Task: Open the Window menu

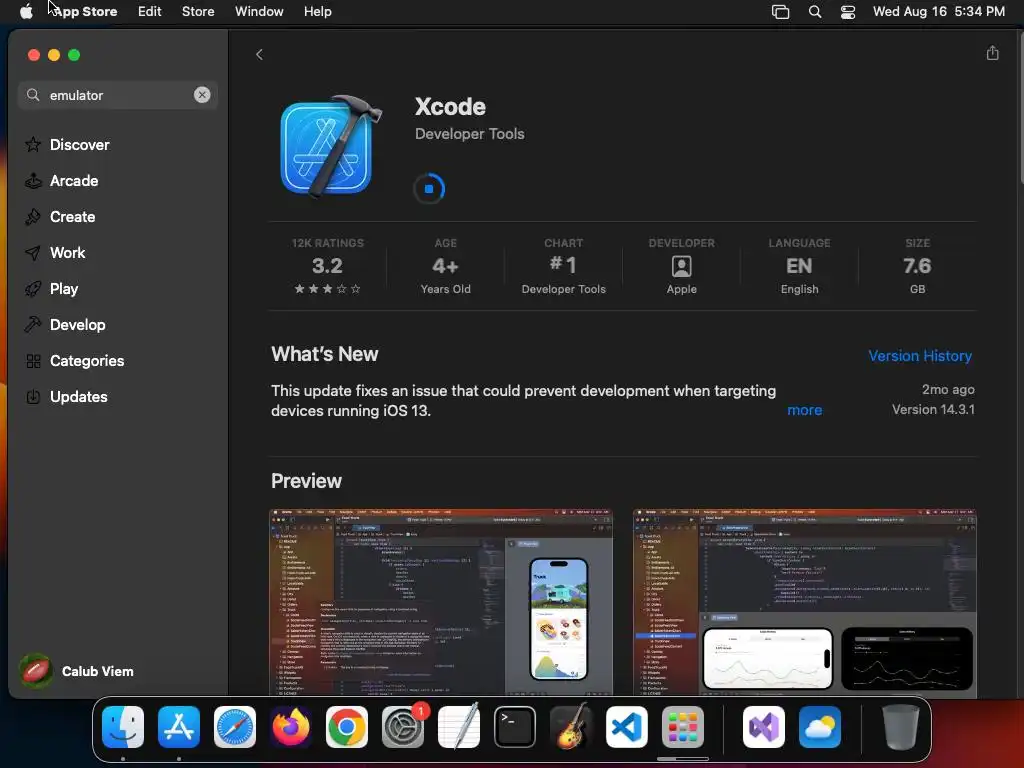Action: click(259, 12)
